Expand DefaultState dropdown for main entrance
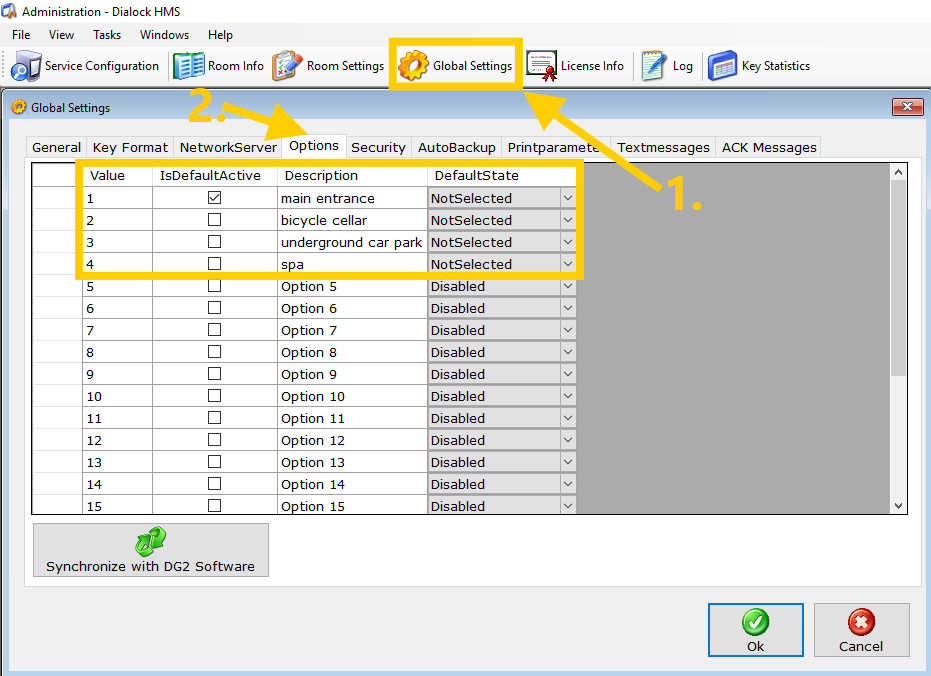 click(567, 198)
